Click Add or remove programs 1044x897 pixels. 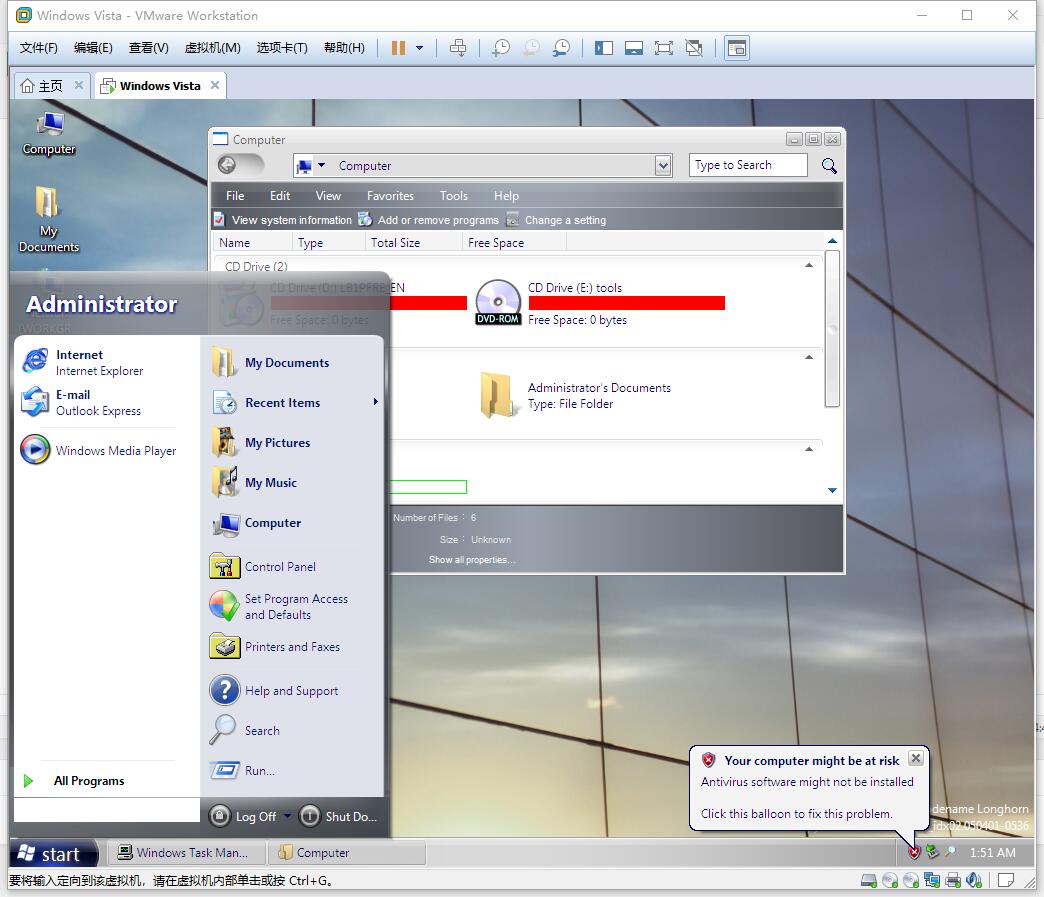click(x=429, y=220)
